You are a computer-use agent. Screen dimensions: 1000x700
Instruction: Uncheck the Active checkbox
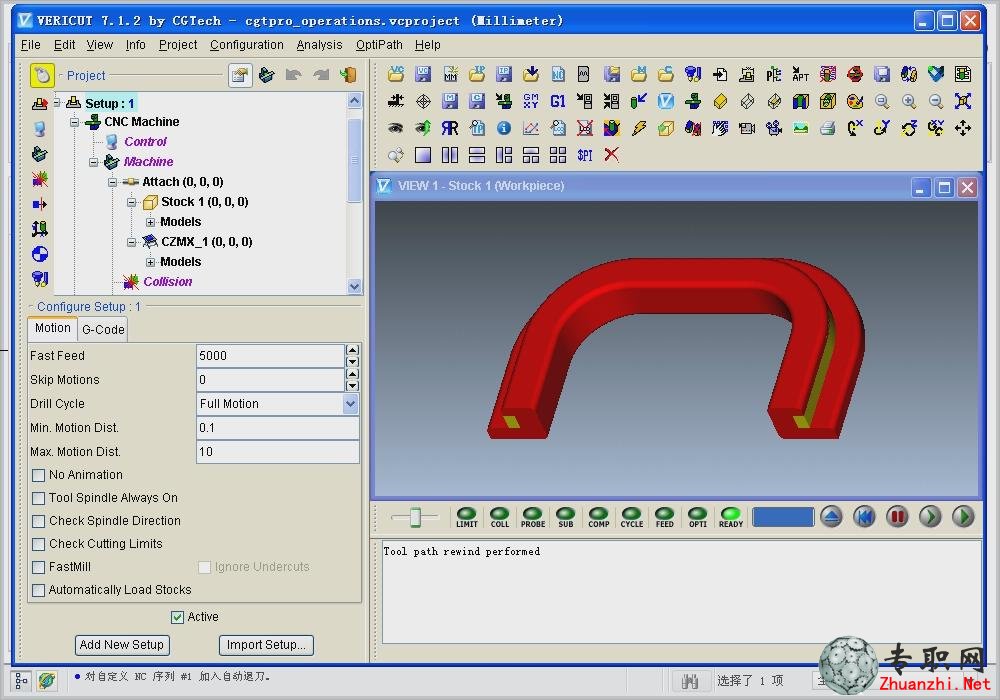click(177, 617)
